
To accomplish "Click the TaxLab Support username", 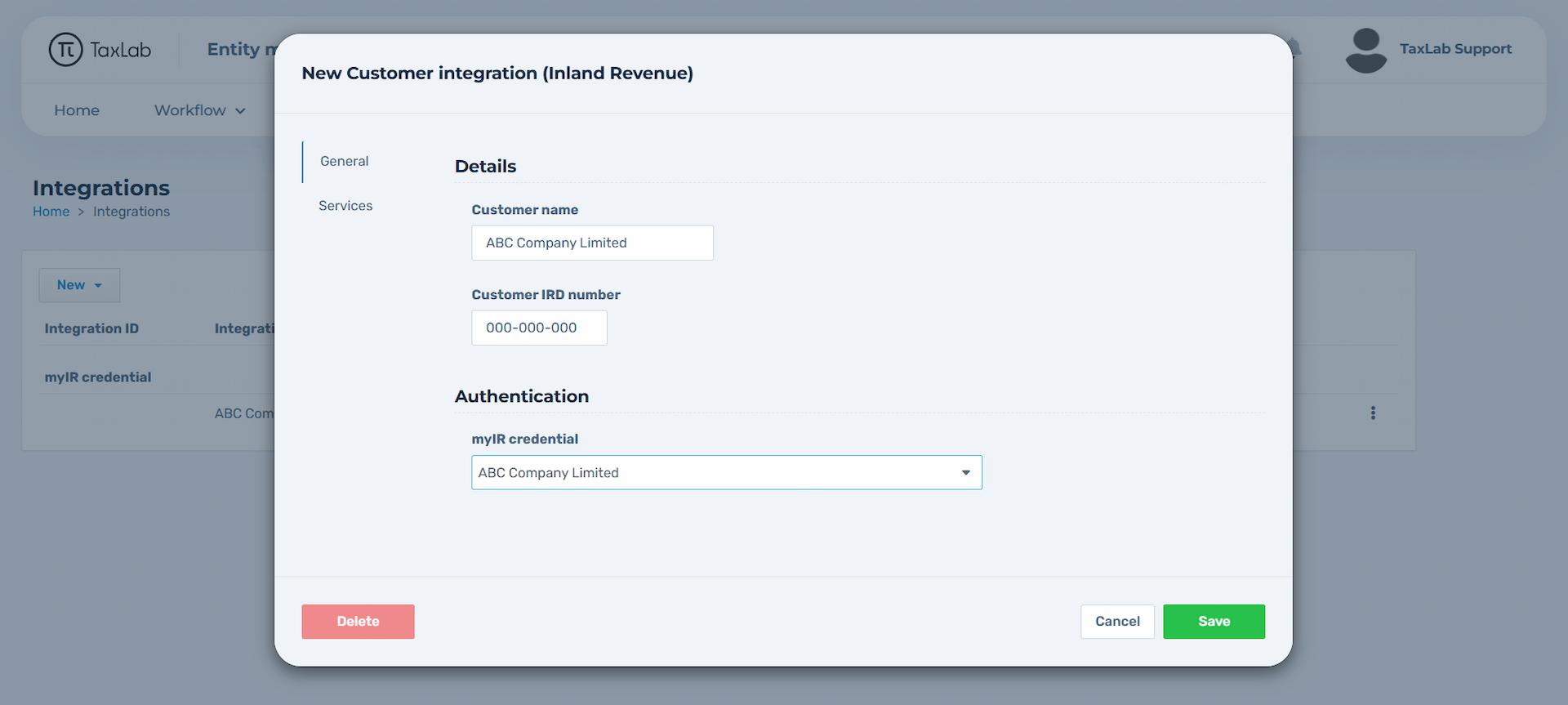I will 1455,49.
